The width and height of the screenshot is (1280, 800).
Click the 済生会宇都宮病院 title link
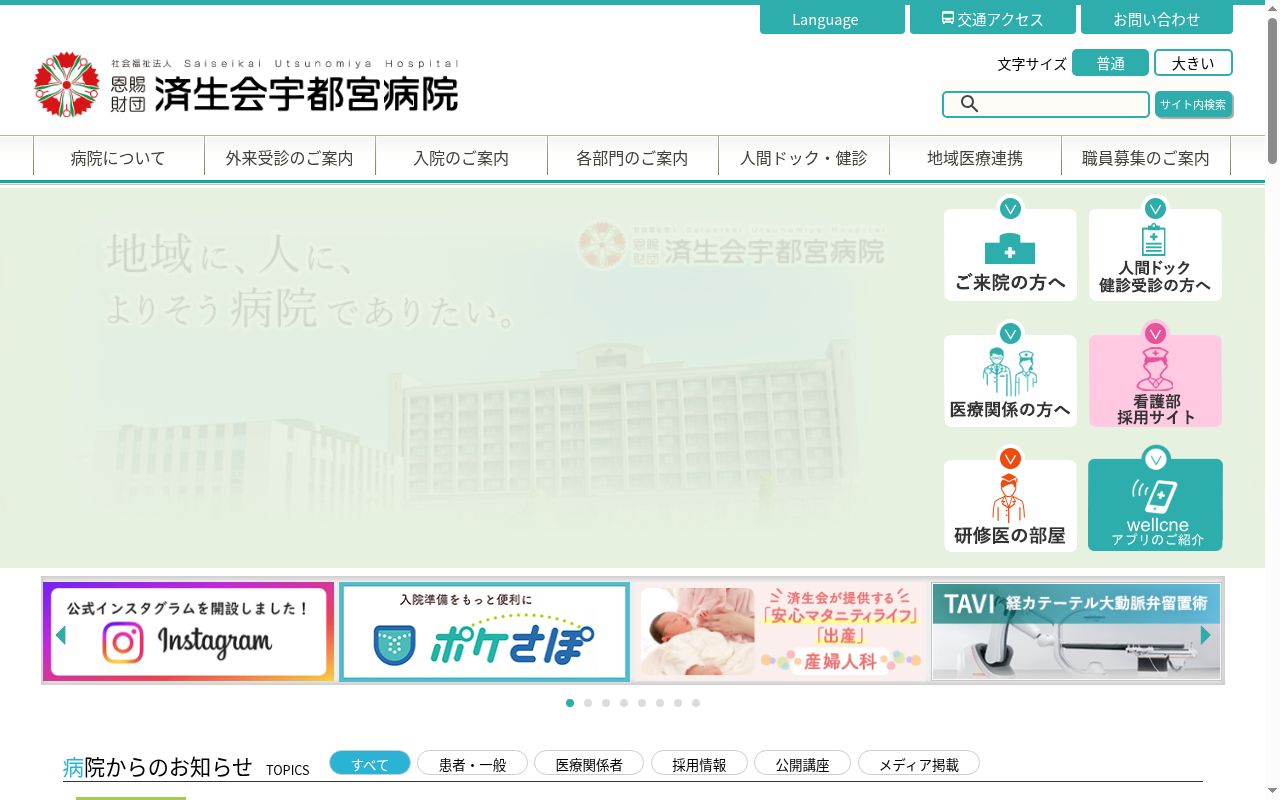coord(306,93)
